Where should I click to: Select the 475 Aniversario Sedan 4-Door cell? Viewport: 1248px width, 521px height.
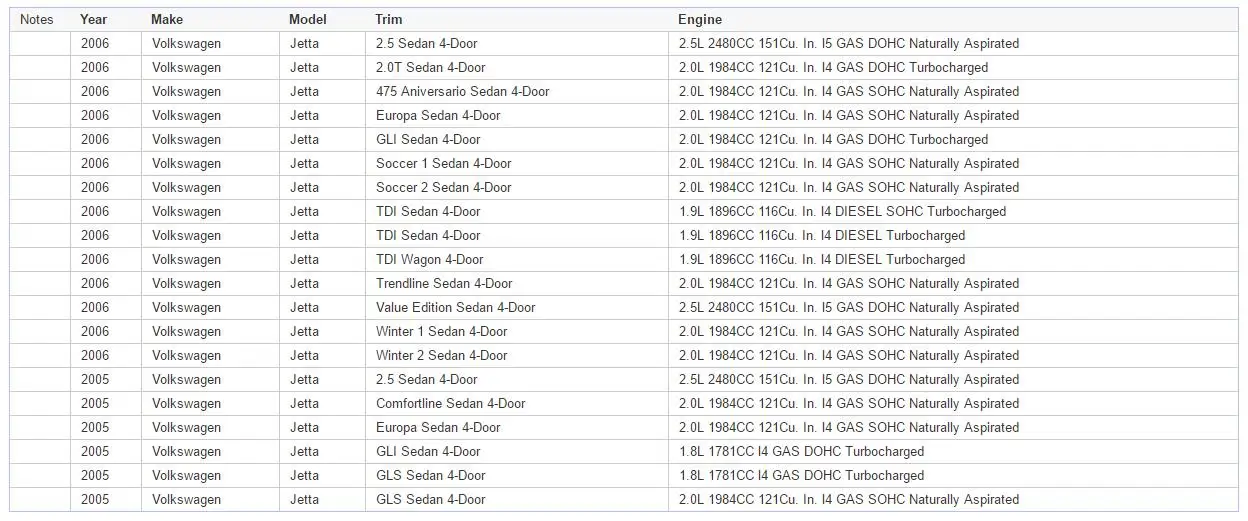tap(517, 92)
